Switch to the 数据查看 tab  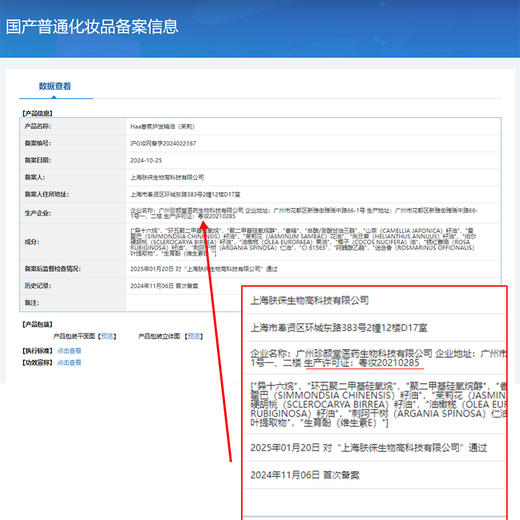click(x=55, y=86)
